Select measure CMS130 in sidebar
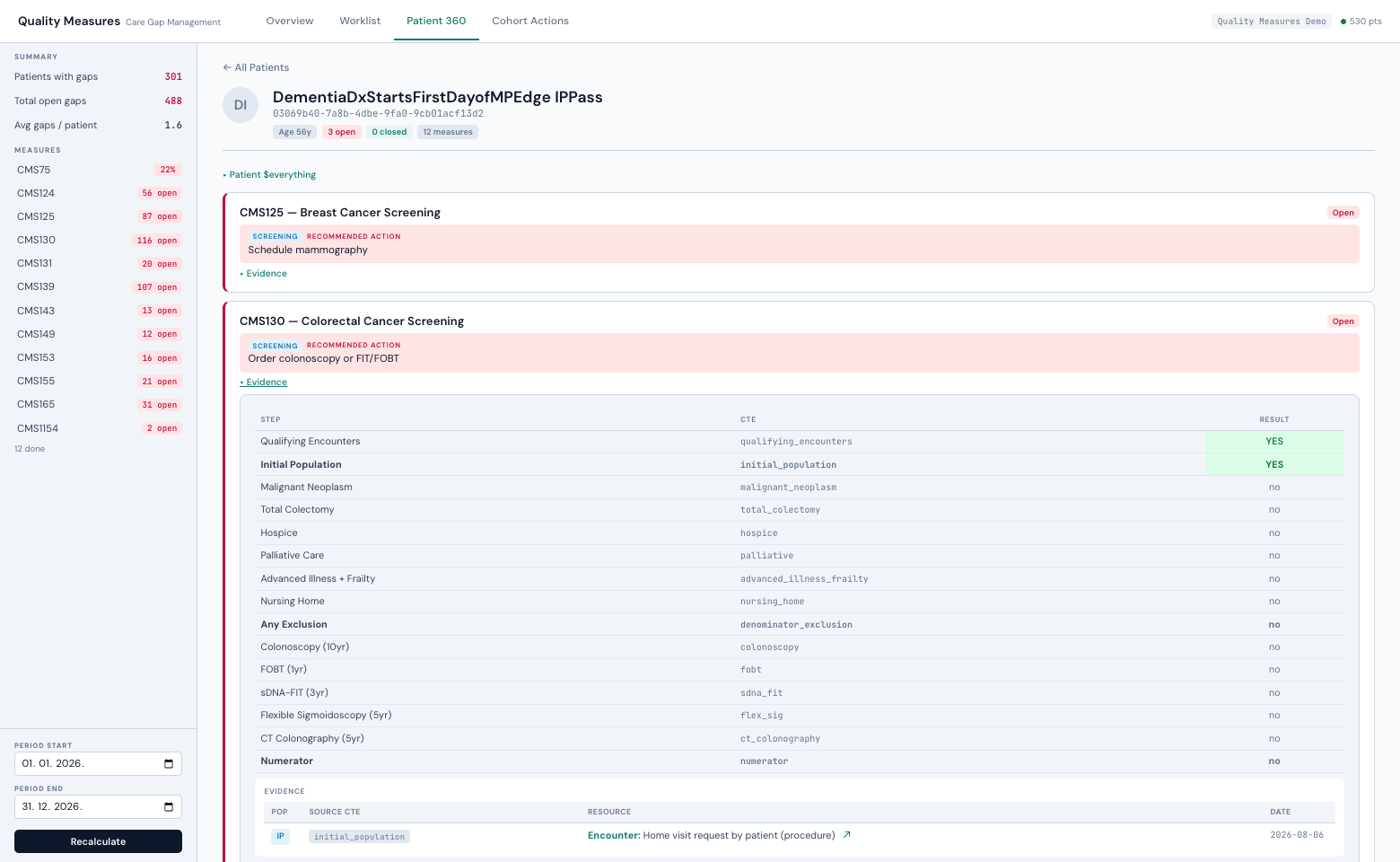This screenshot has width=1400, height=862. click(98, 240)
